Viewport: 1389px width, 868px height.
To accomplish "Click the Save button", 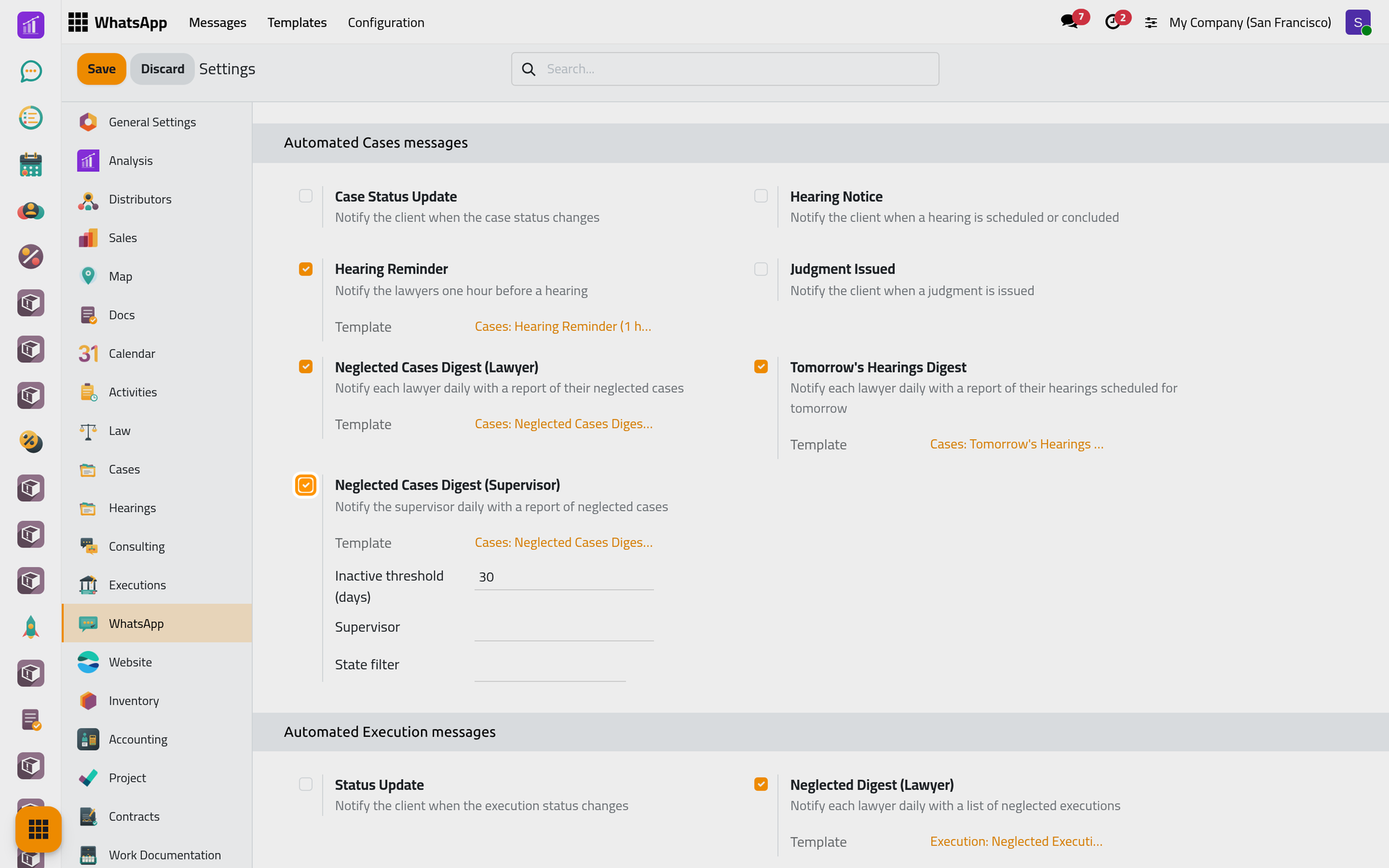I will pos(101,69).
